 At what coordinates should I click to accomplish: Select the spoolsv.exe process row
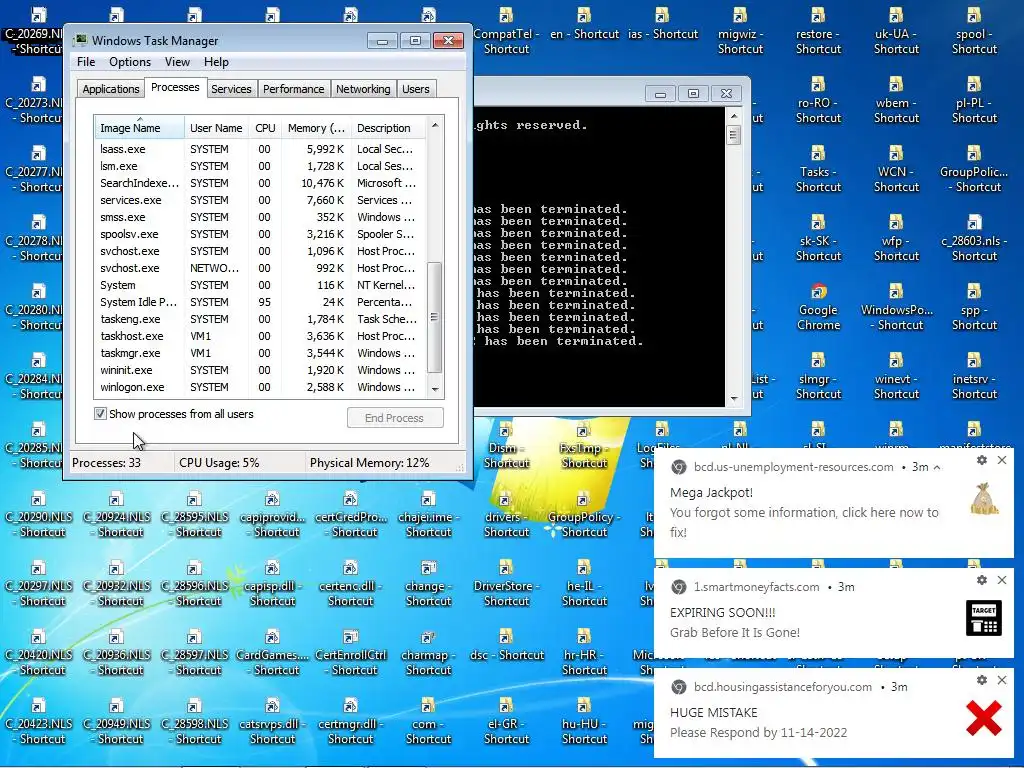259,234
